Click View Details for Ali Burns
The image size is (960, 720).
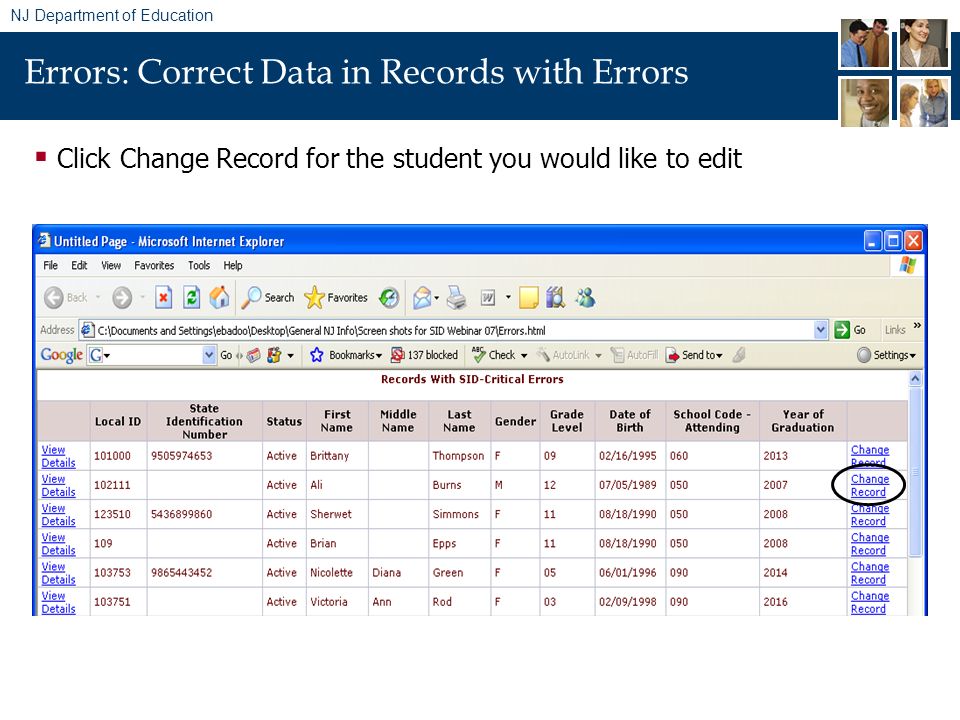(x=58, y=486)
